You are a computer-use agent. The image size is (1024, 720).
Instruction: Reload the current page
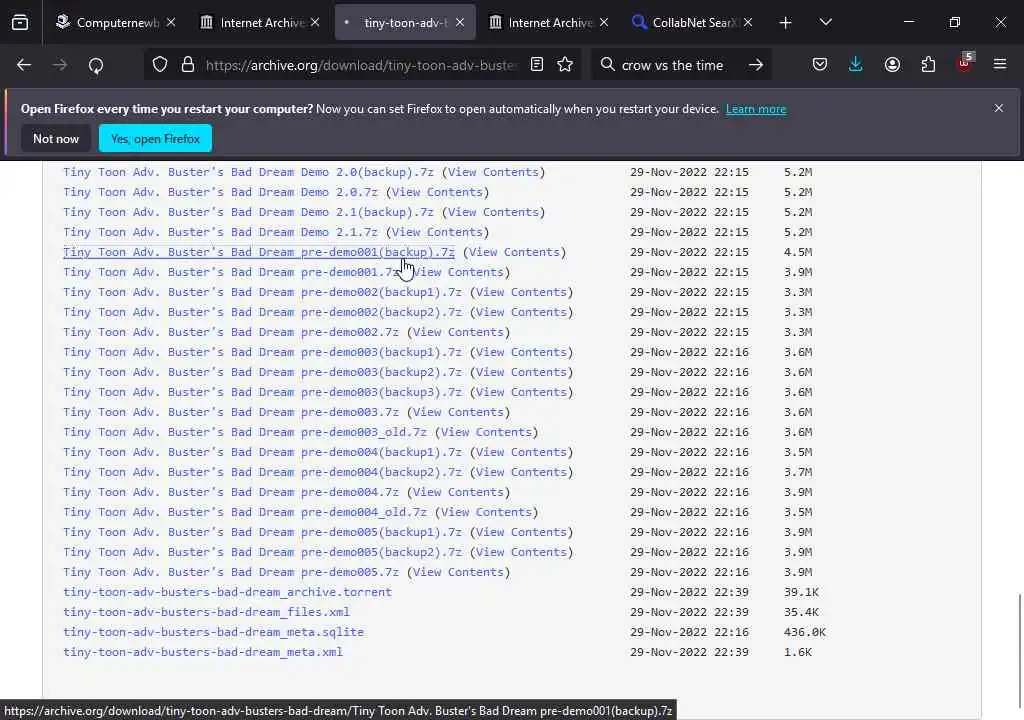(96, 65)
